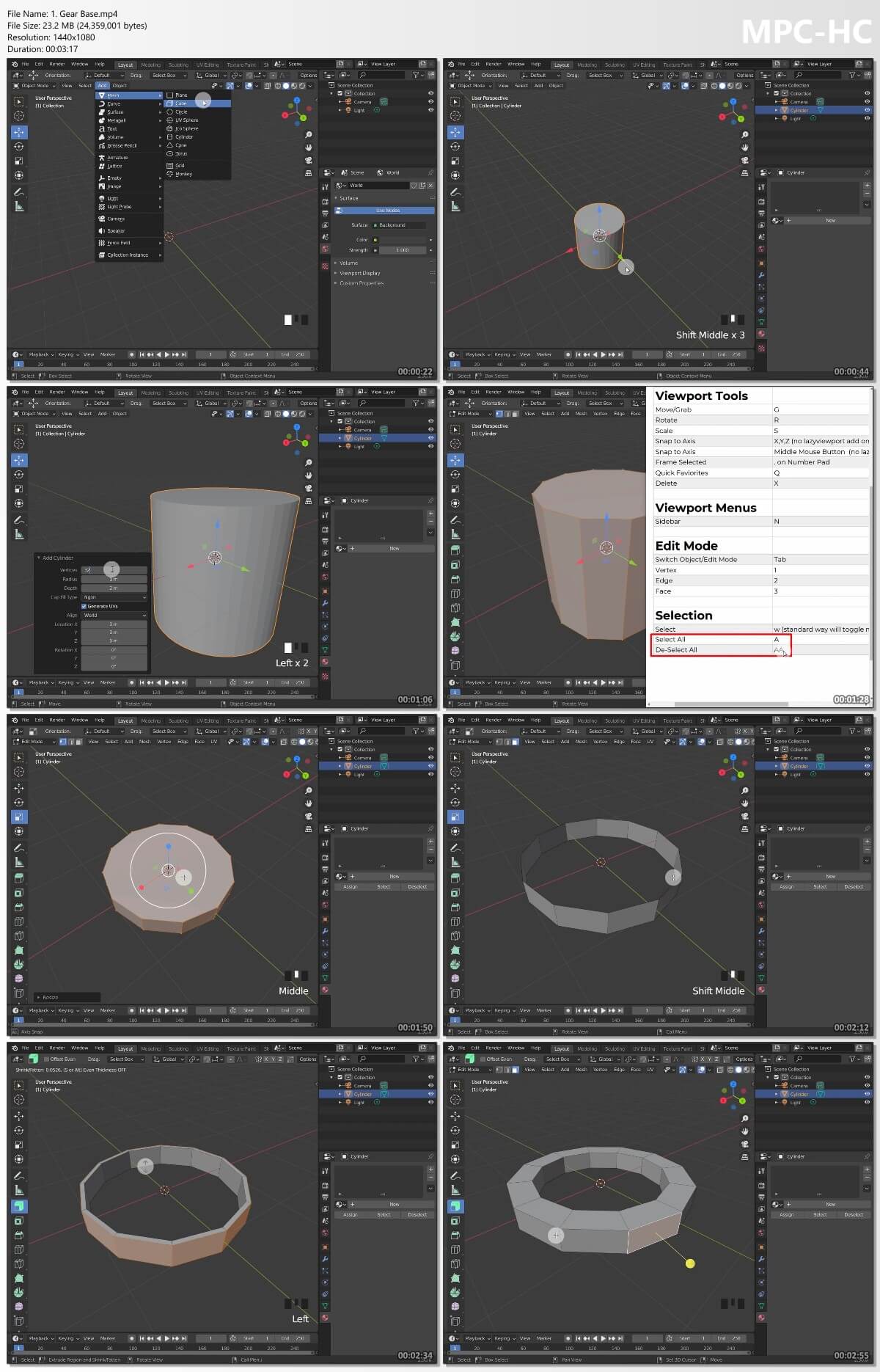Click Vertices value field in Add Cylinder panel
The height and width of the screenshot is (1372, 880).
(x=114, y=570)
